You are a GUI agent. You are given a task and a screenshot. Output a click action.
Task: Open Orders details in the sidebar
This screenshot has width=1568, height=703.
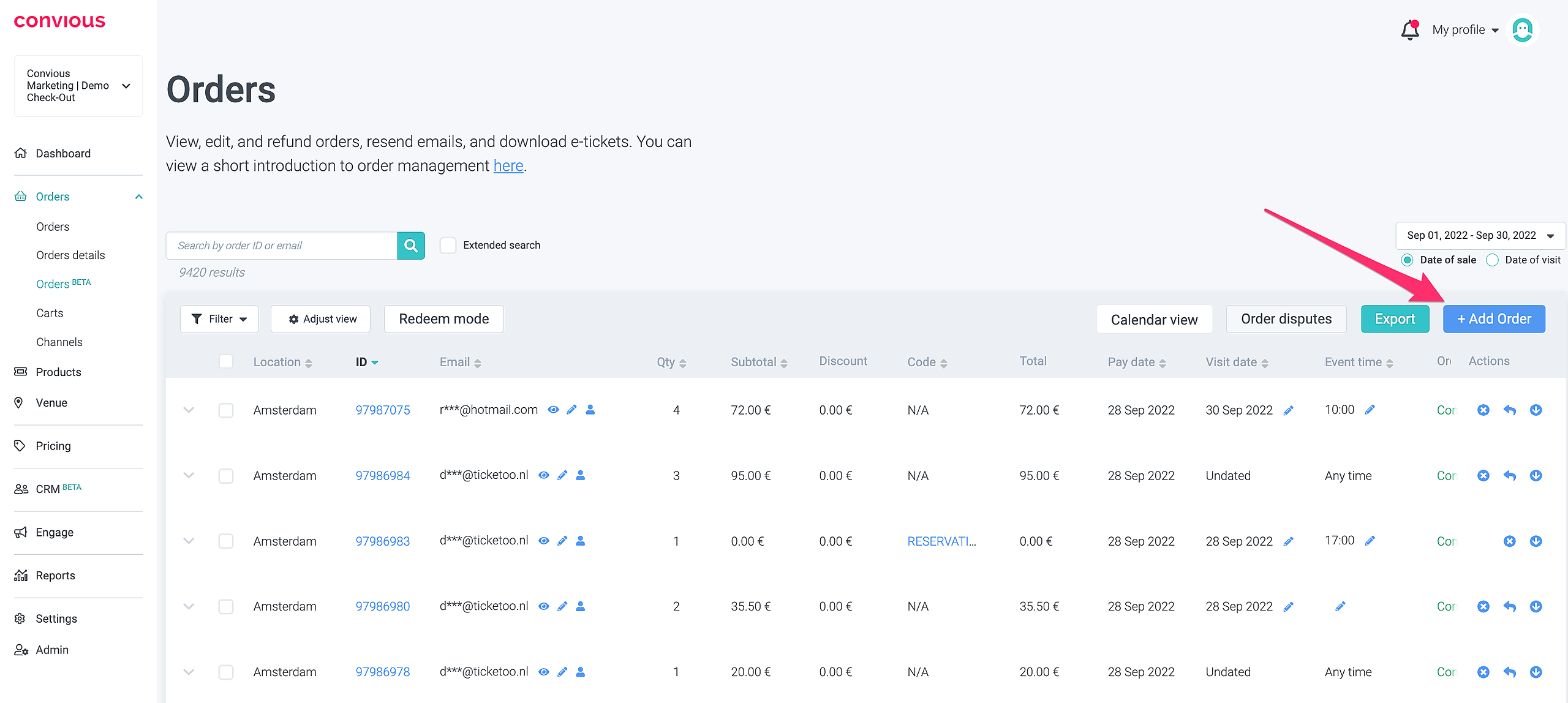pyautogui.click(x=70, y=255)
